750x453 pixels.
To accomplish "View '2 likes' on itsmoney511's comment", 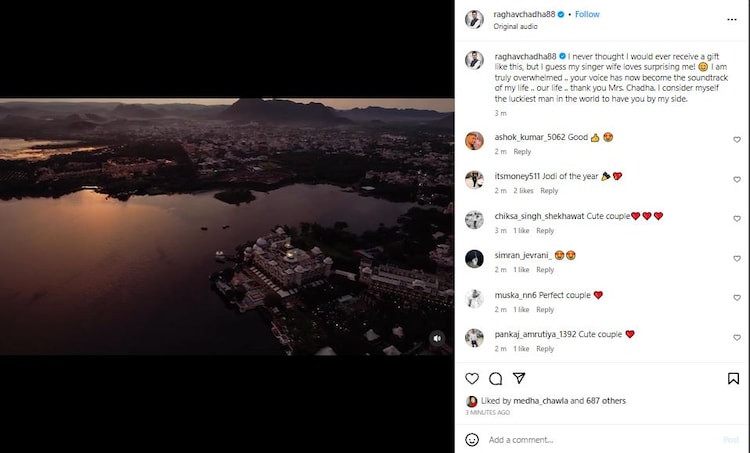I will [x=524, y=190].
